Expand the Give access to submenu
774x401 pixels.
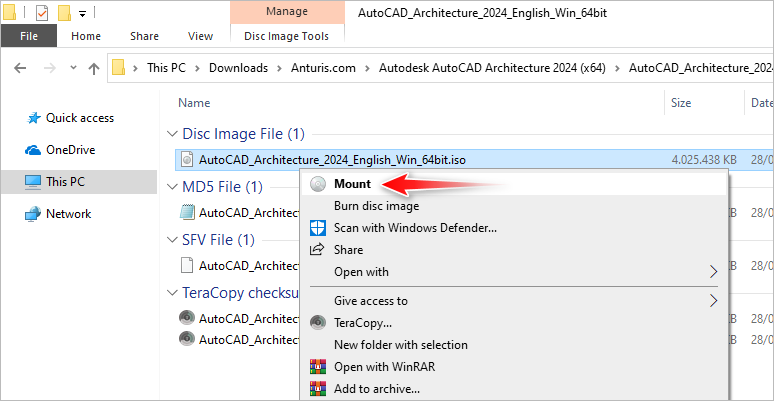[x=713, y=301]
